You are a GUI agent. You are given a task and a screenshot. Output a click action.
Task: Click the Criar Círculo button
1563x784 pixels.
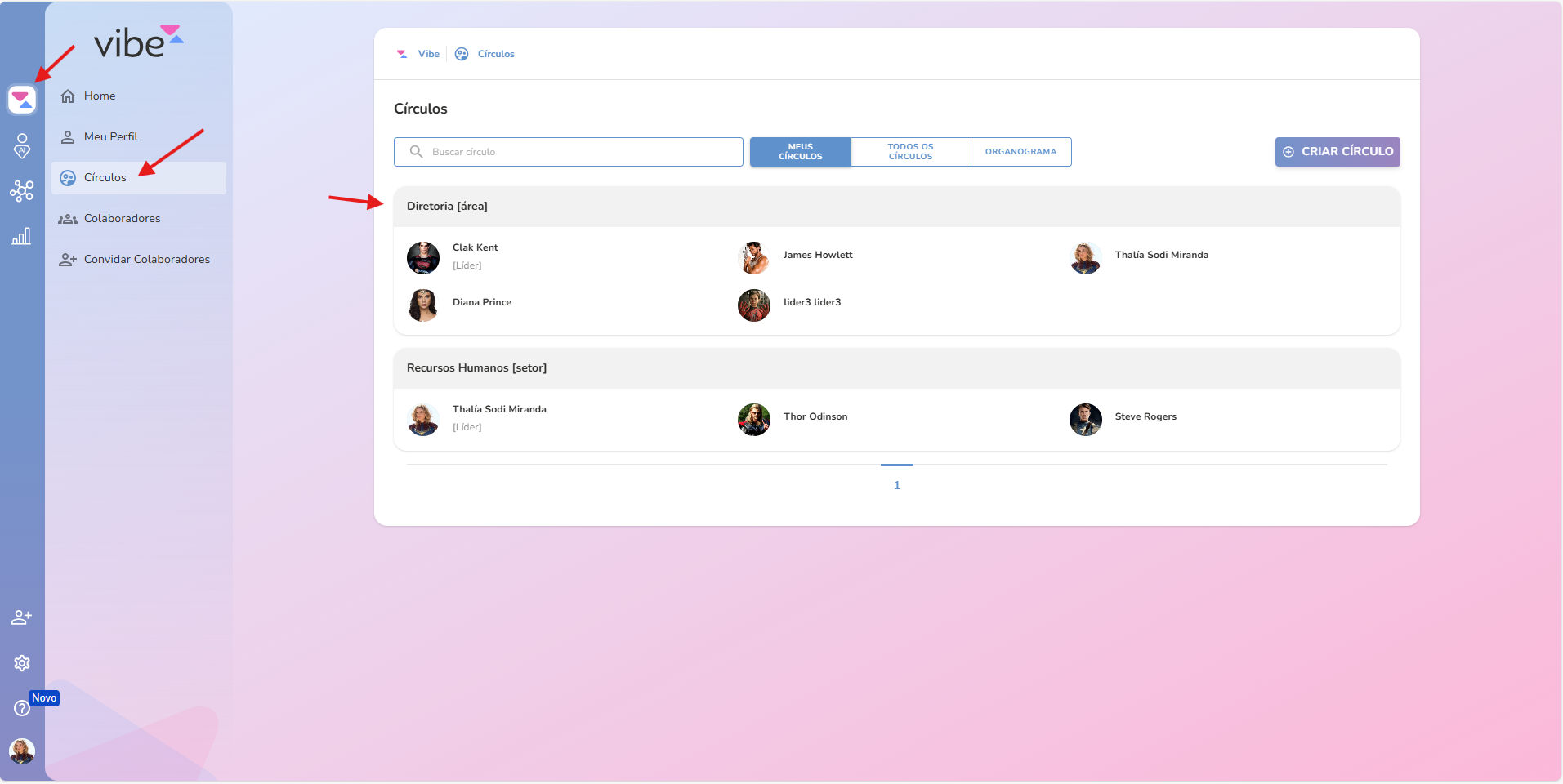(1337, 152)
